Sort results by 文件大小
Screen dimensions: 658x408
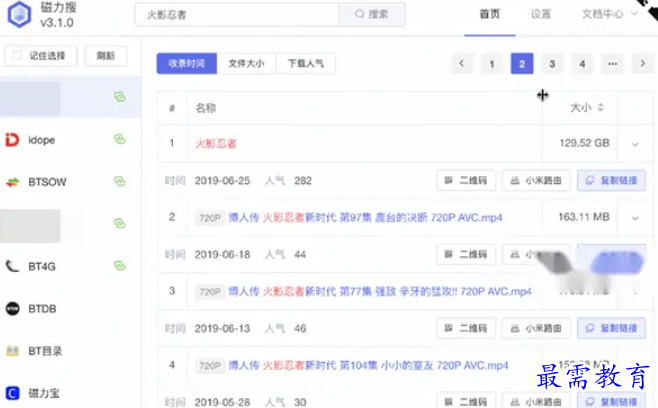[x=246, y=63]
